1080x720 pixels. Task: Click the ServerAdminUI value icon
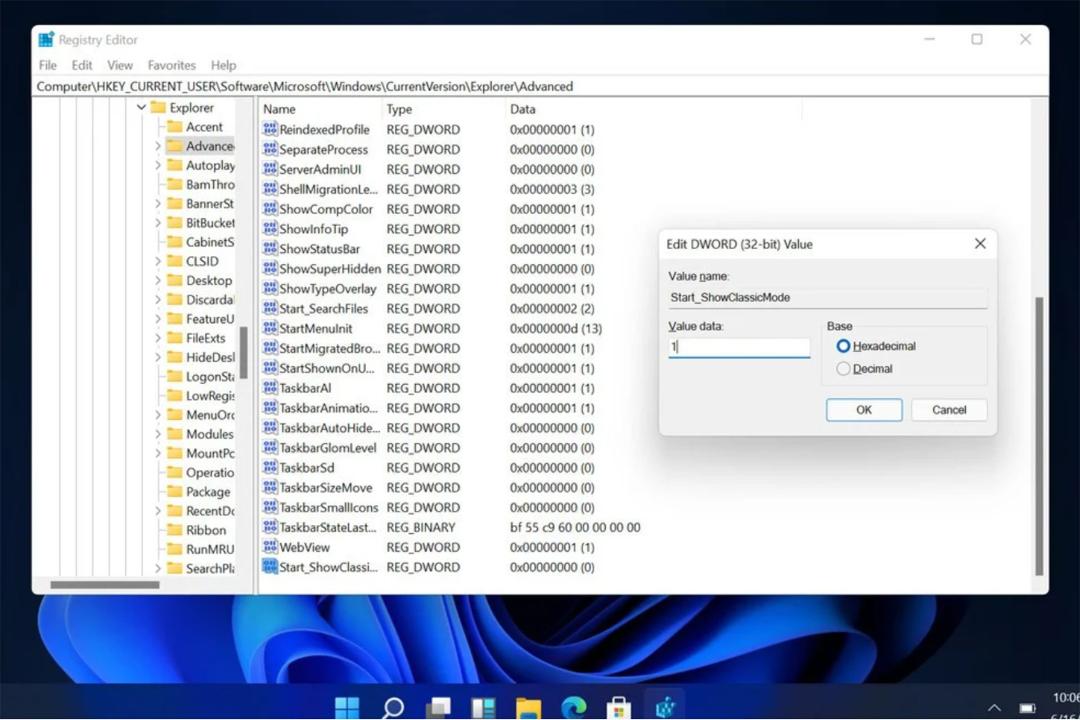pyautogui.click(x=270, y=169)
